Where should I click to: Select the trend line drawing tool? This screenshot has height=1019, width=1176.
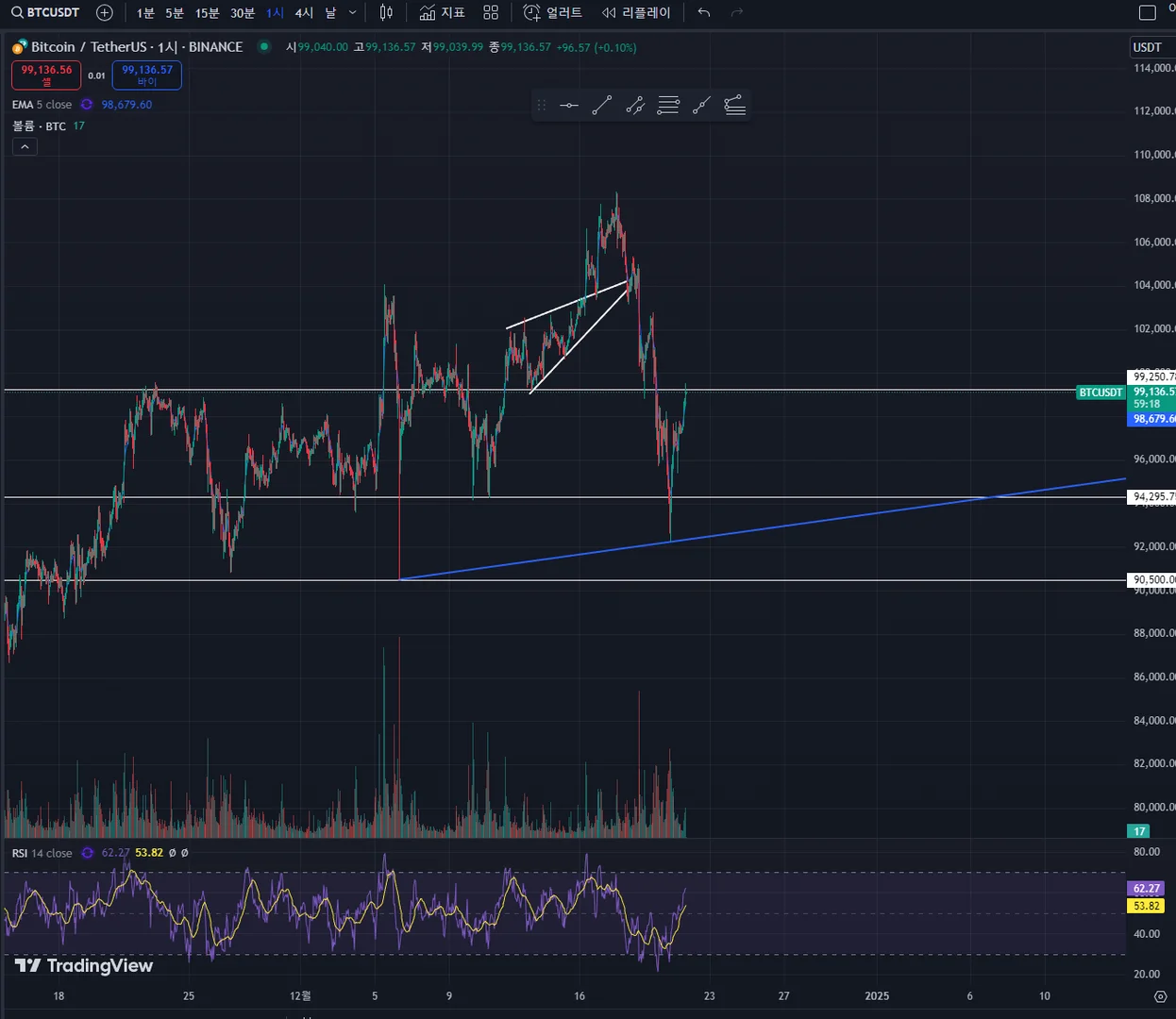point(602,106)
